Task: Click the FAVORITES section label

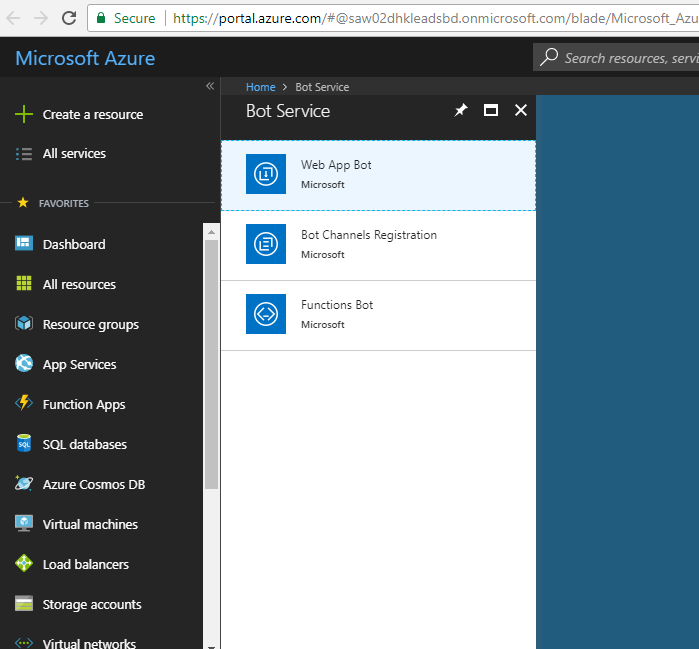Action: (64, 203)
